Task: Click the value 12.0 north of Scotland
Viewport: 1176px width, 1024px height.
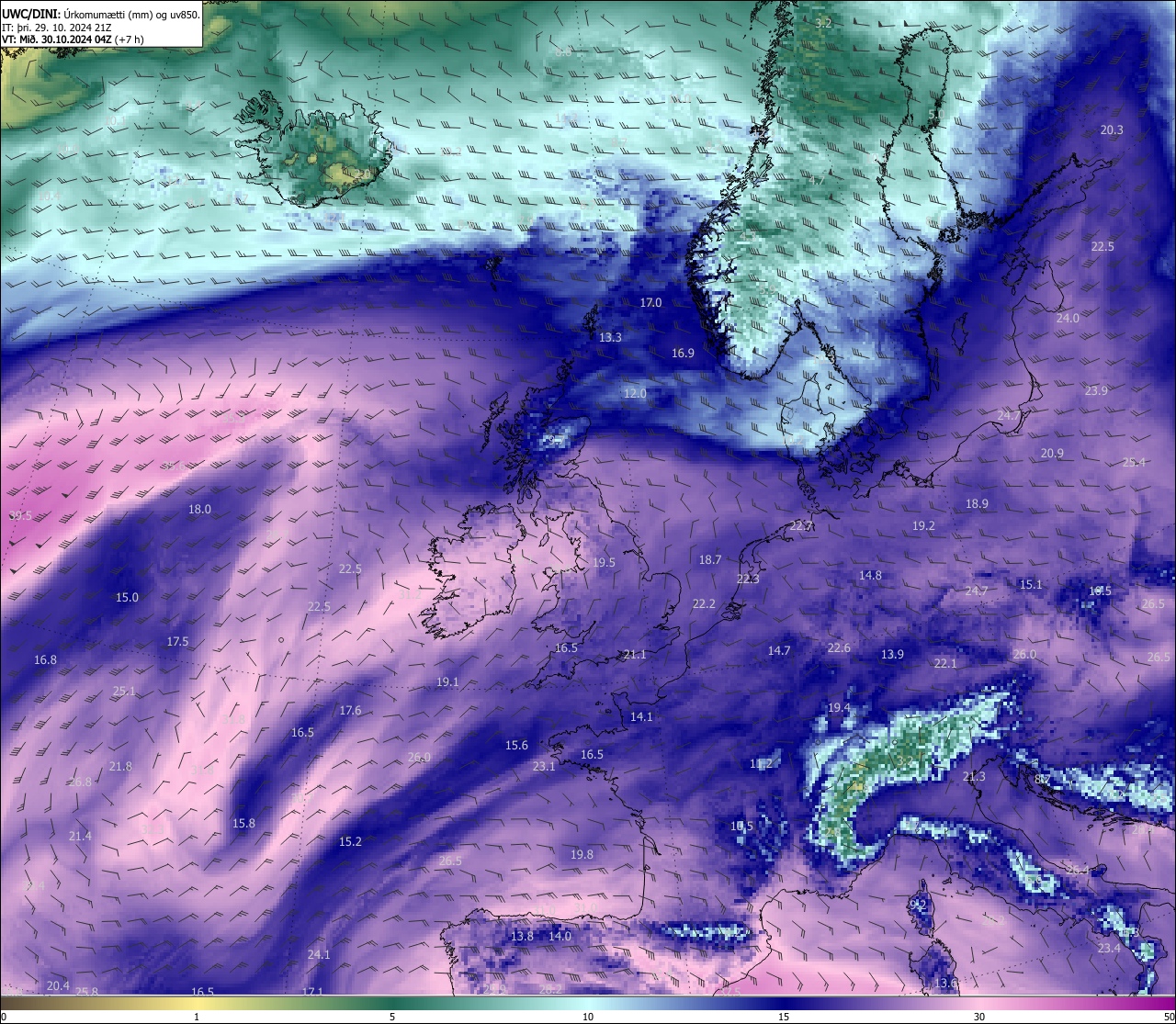Action: [x=635, y=393]
